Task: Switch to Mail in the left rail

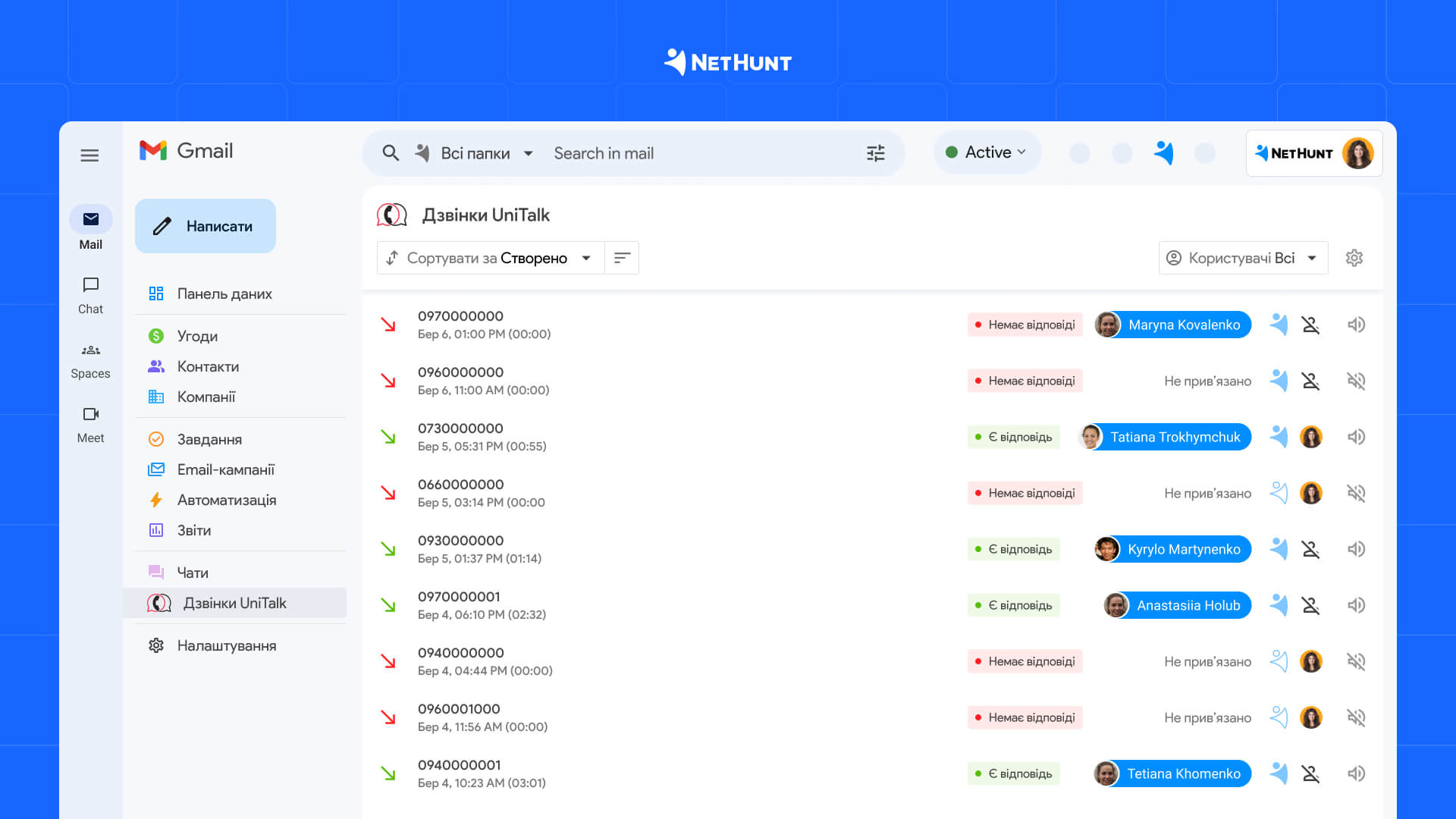Action: click(x=90, y=227)
